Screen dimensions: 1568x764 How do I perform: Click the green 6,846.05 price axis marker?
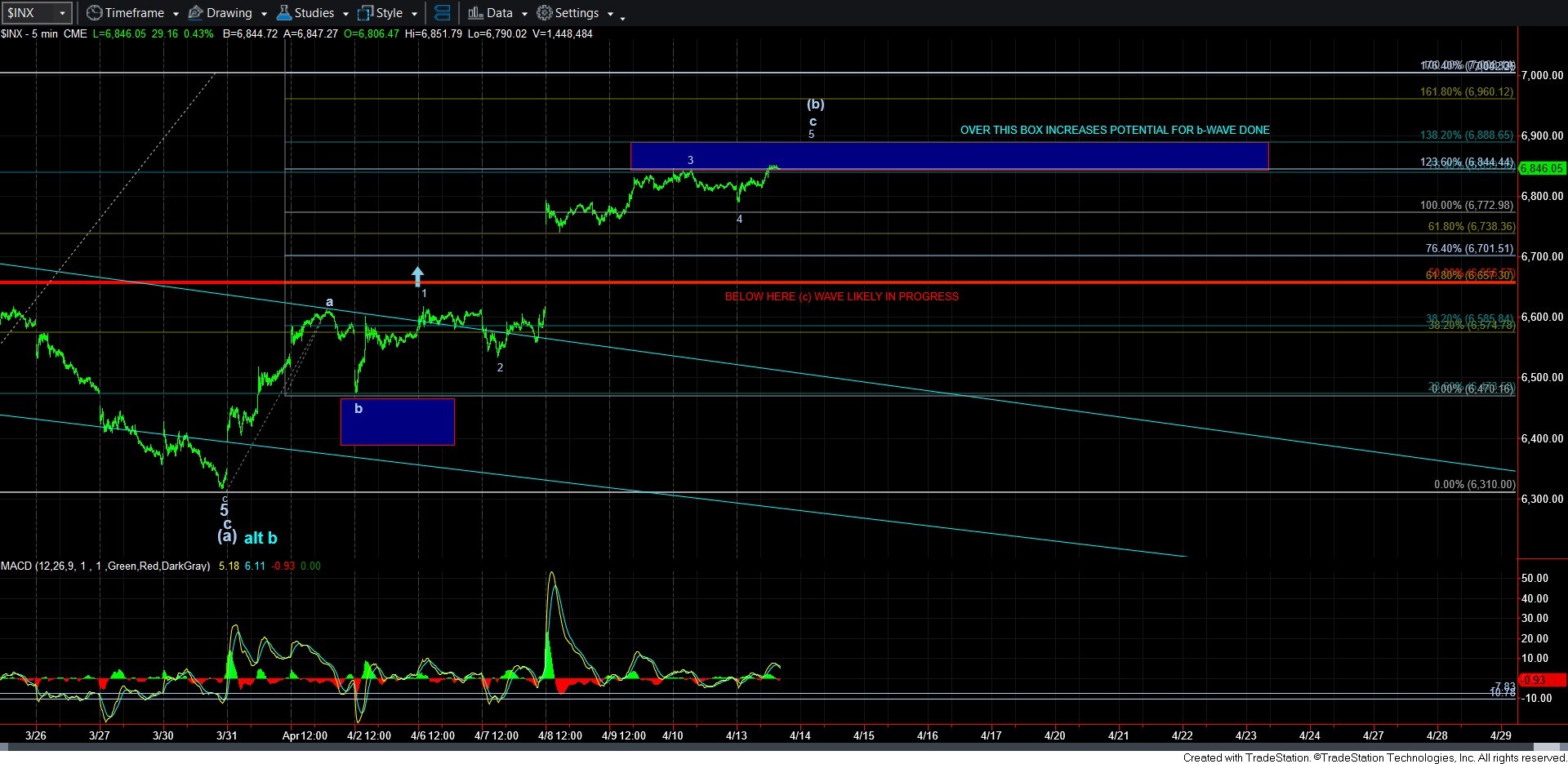tap(1541, 168)
